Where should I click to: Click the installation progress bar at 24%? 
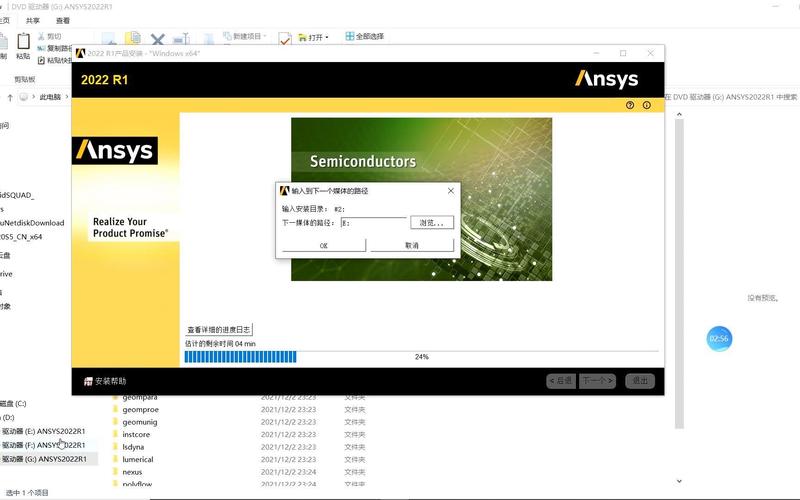coord(421,357)
